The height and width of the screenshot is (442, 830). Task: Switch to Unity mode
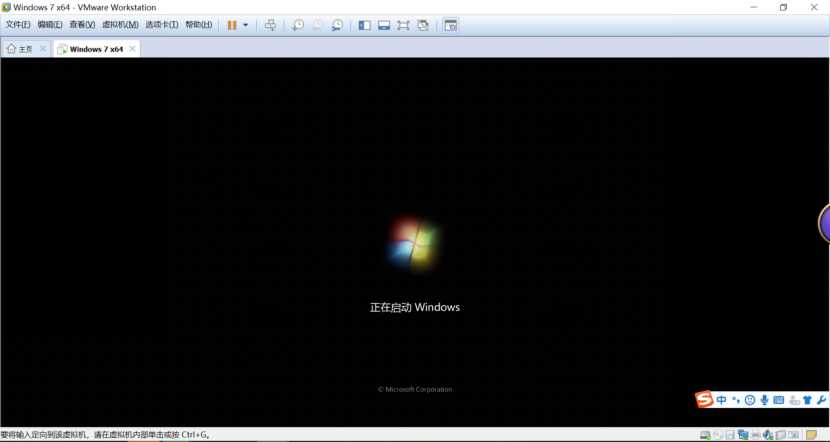[422, 25]
